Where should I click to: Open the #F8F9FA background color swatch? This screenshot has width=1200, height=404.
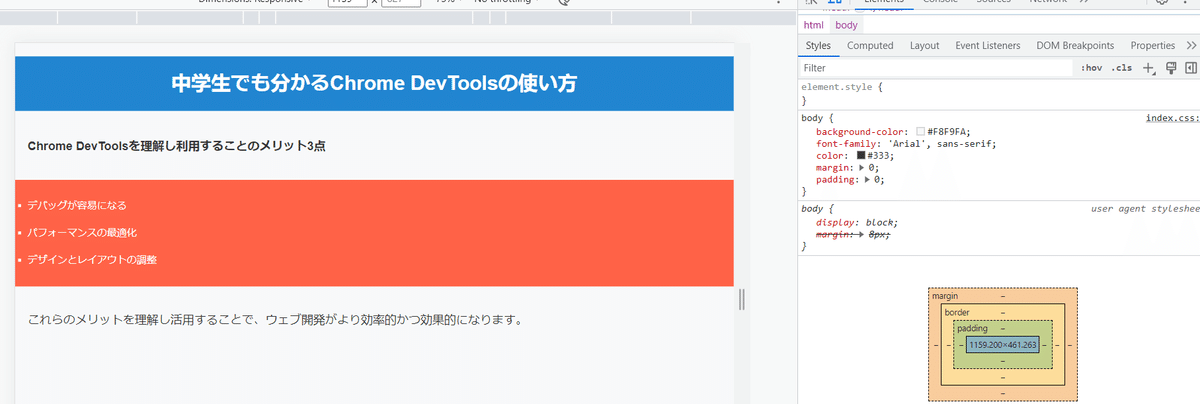click(920, 132)
